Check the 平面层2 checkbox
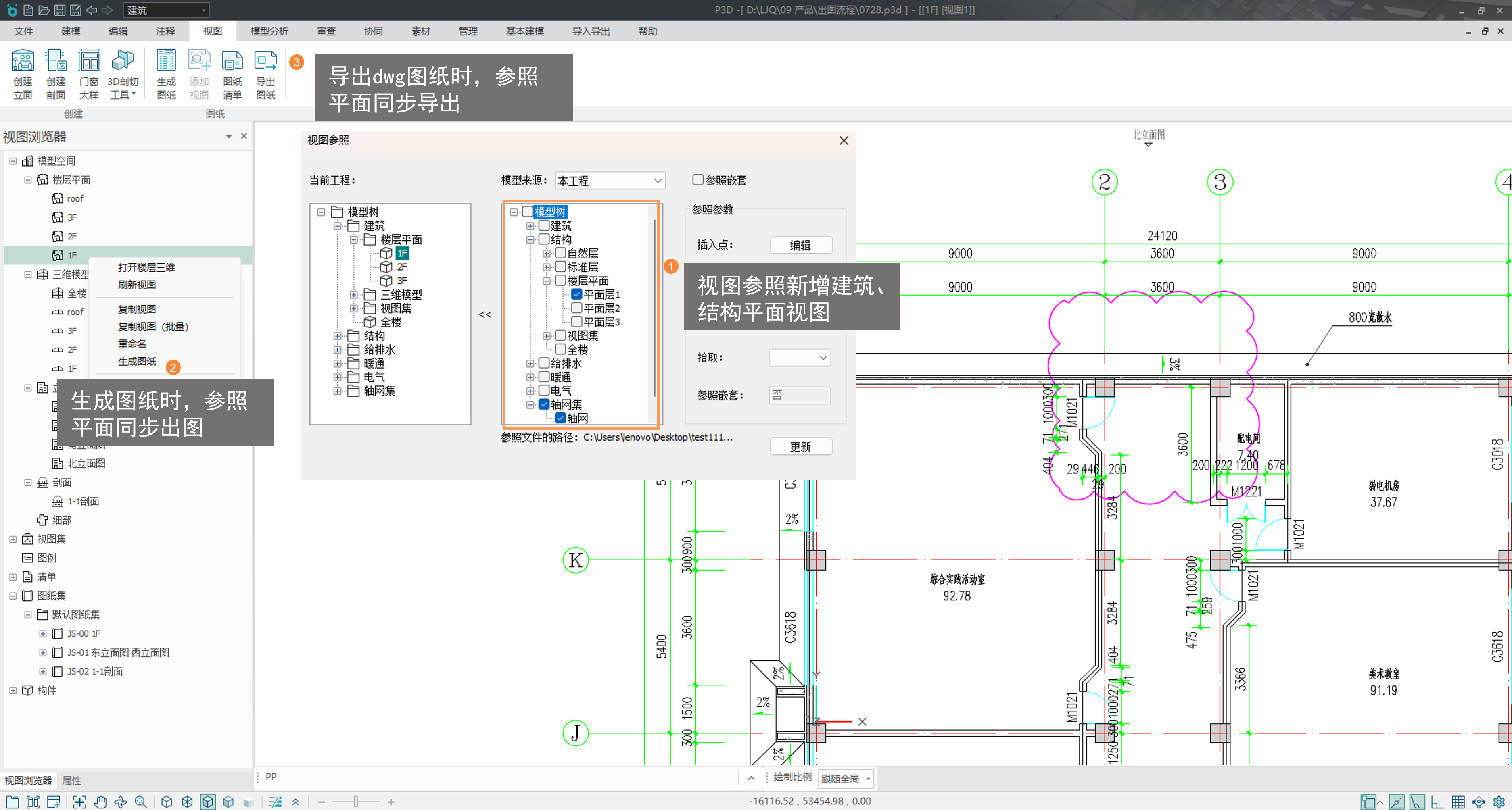The width and height of the screenshot is (1512, 810). [577, 308]
